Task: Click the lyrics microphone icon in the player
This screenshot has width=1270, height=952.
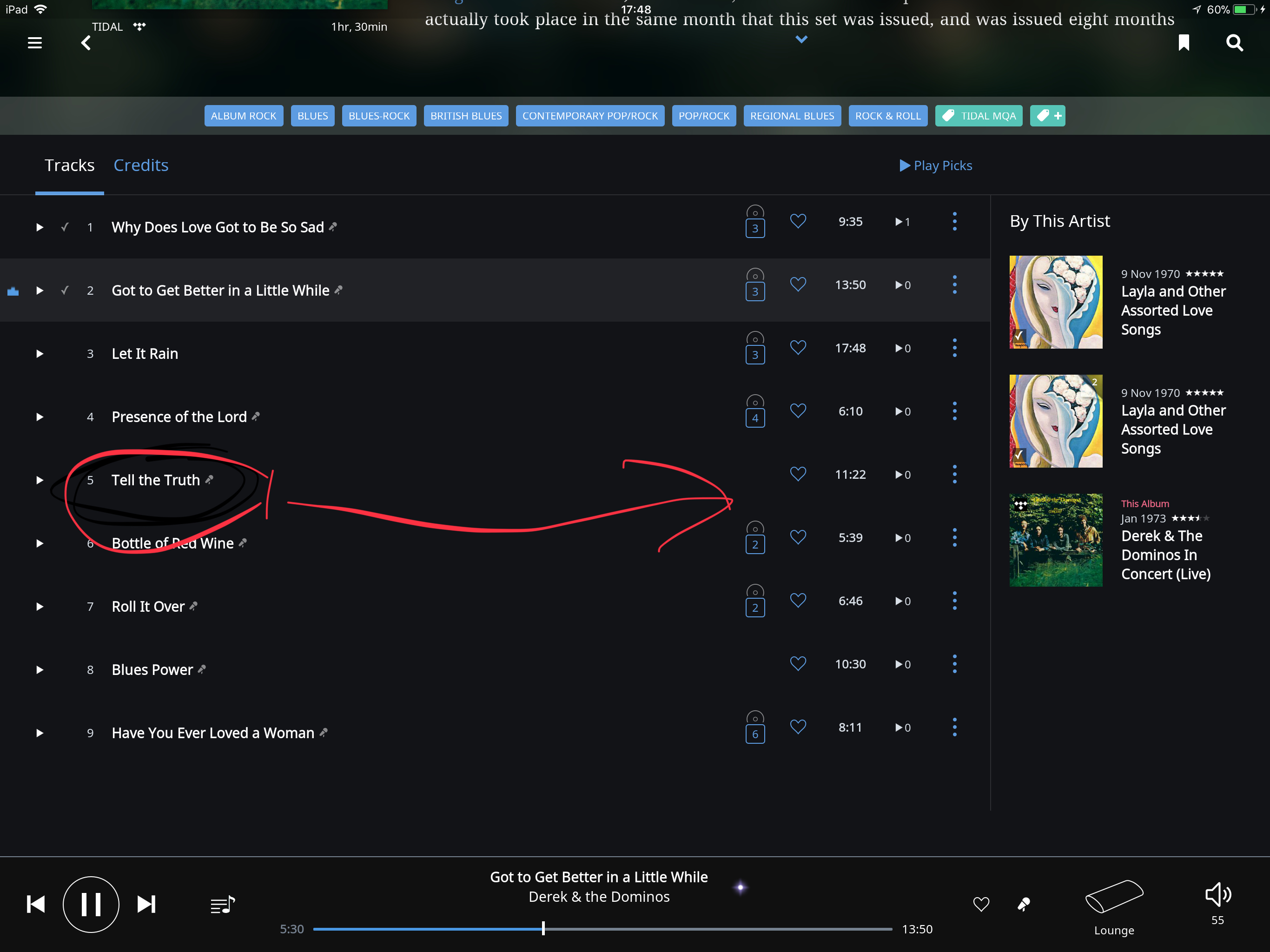Action: 1023,904
